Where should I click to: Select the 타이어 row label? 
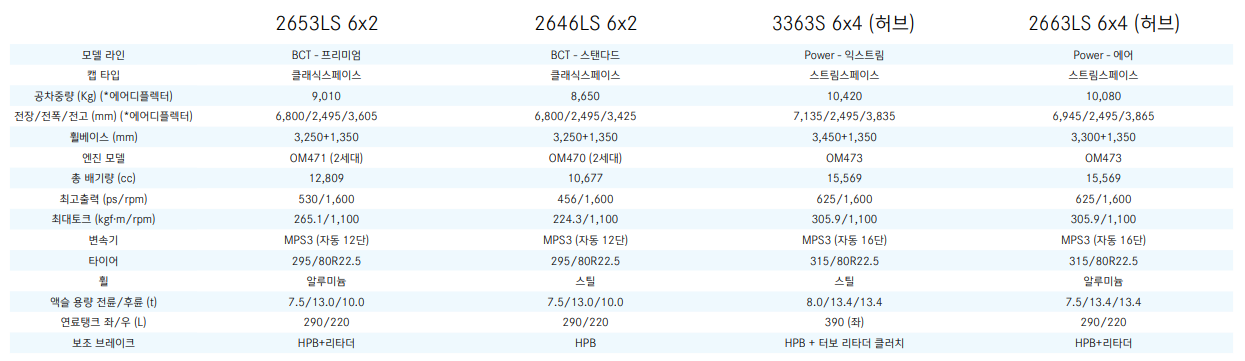tap(104, 261)
